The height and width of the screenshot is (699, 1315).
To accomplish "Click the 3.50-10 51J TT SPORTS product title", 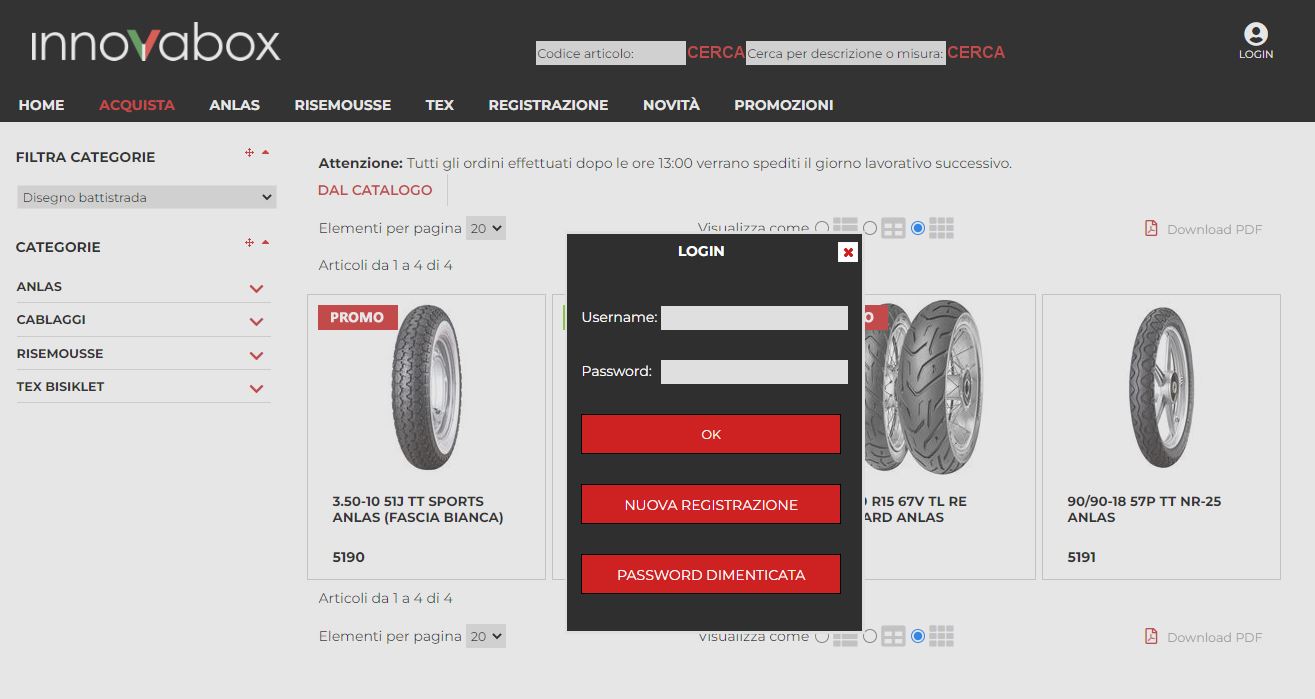I will [x=418, y=509].
